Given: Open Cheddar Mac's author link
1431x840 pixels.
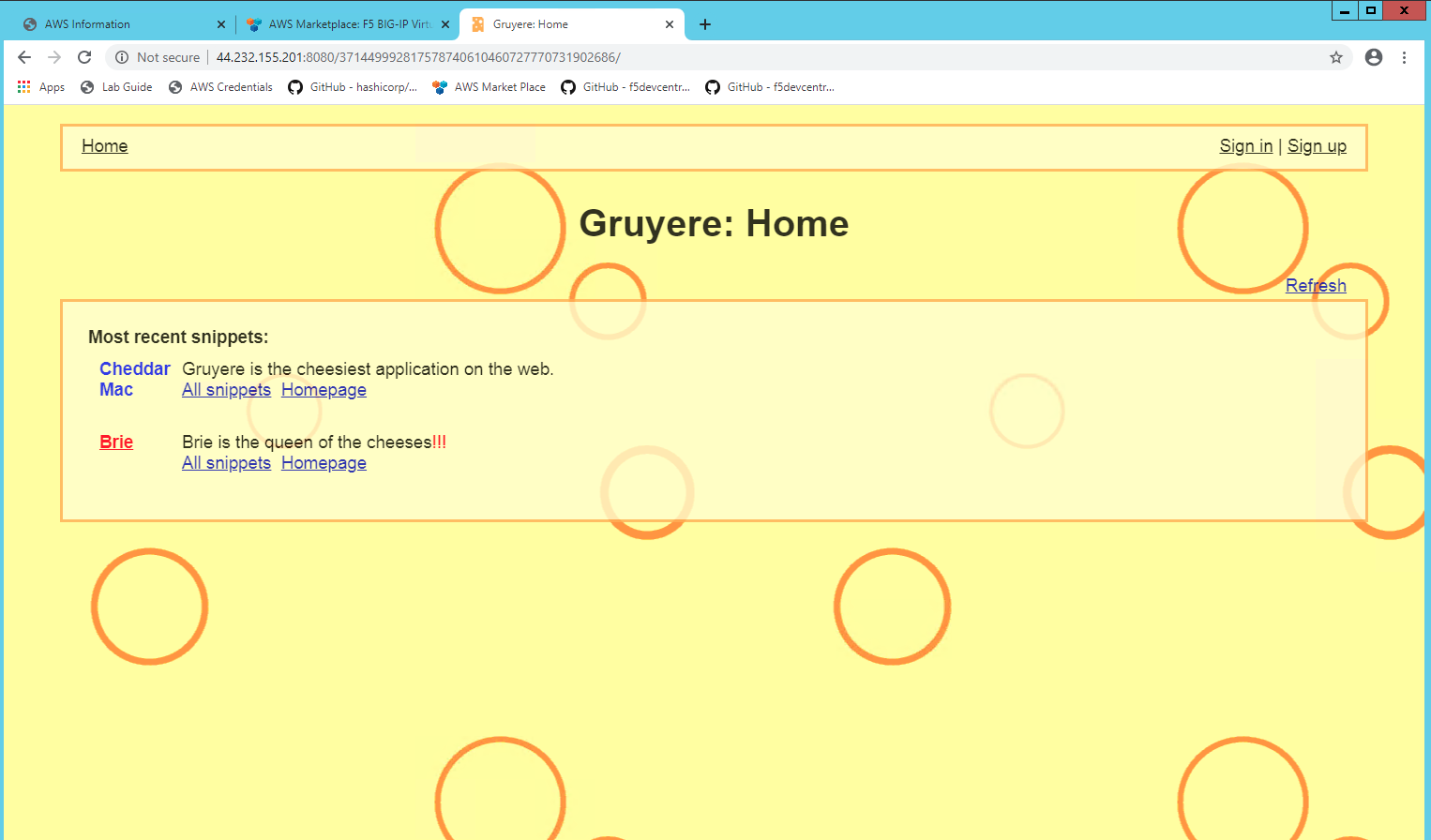Looking at the screenshot, I should coord(135,379).
